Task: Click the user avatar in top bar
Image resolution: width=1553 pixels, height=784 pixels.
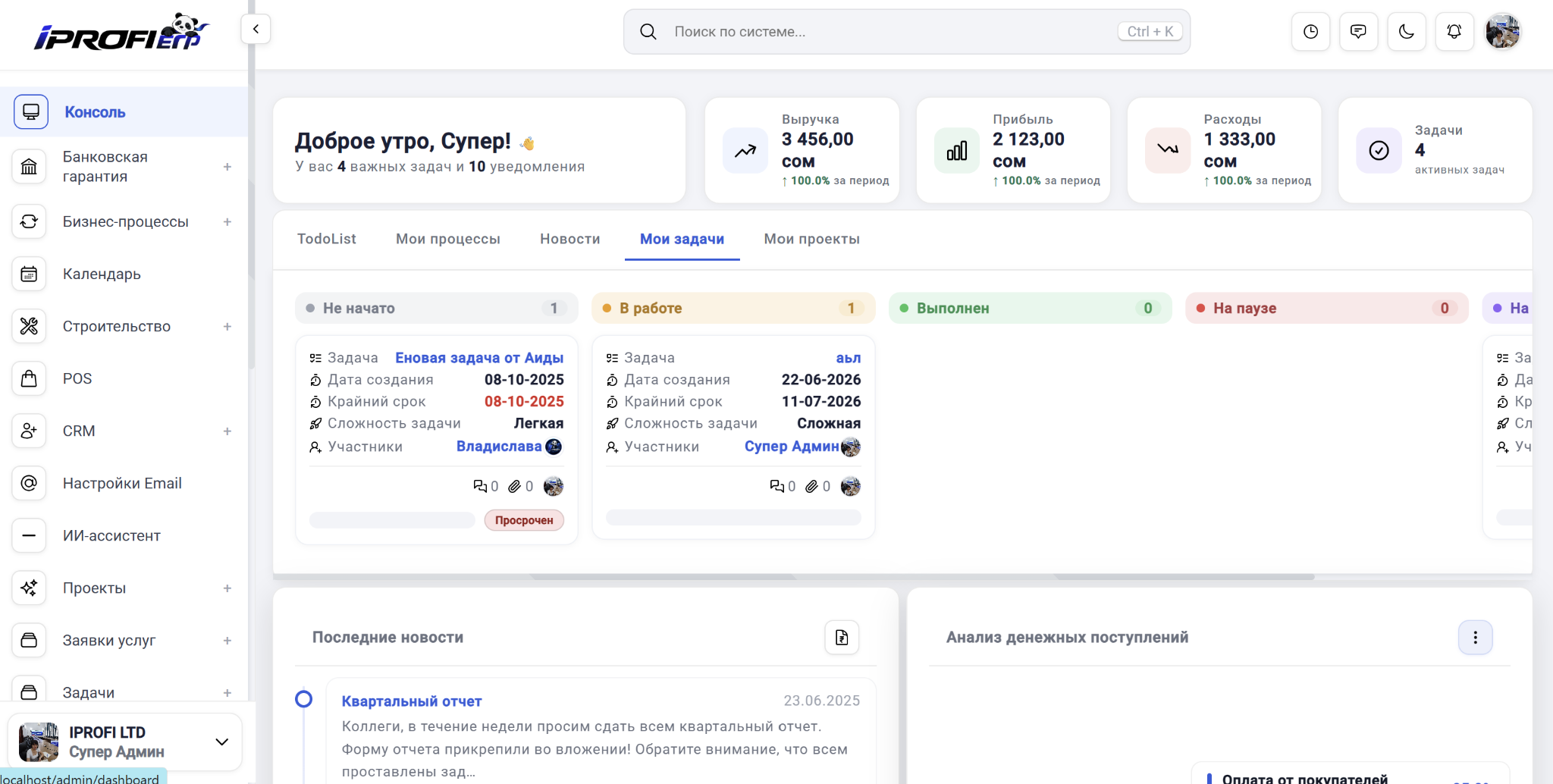Action: [x=1502, y=32]
